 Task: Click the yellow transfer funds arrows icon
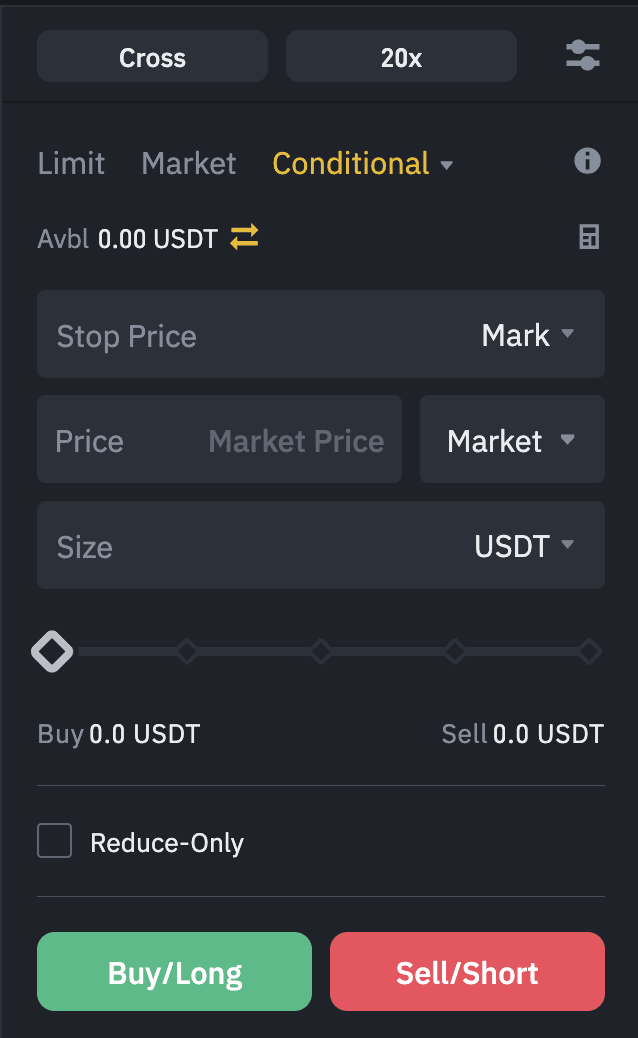point(244,237)
